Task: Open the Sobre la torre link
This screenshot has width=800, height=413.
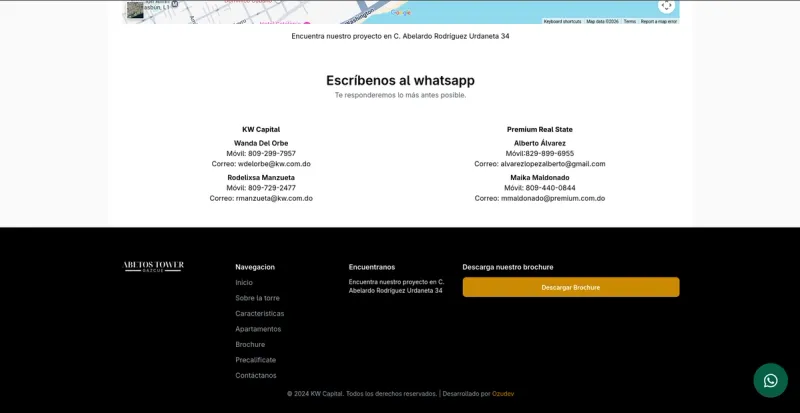Action: click(x=257, y=298)
